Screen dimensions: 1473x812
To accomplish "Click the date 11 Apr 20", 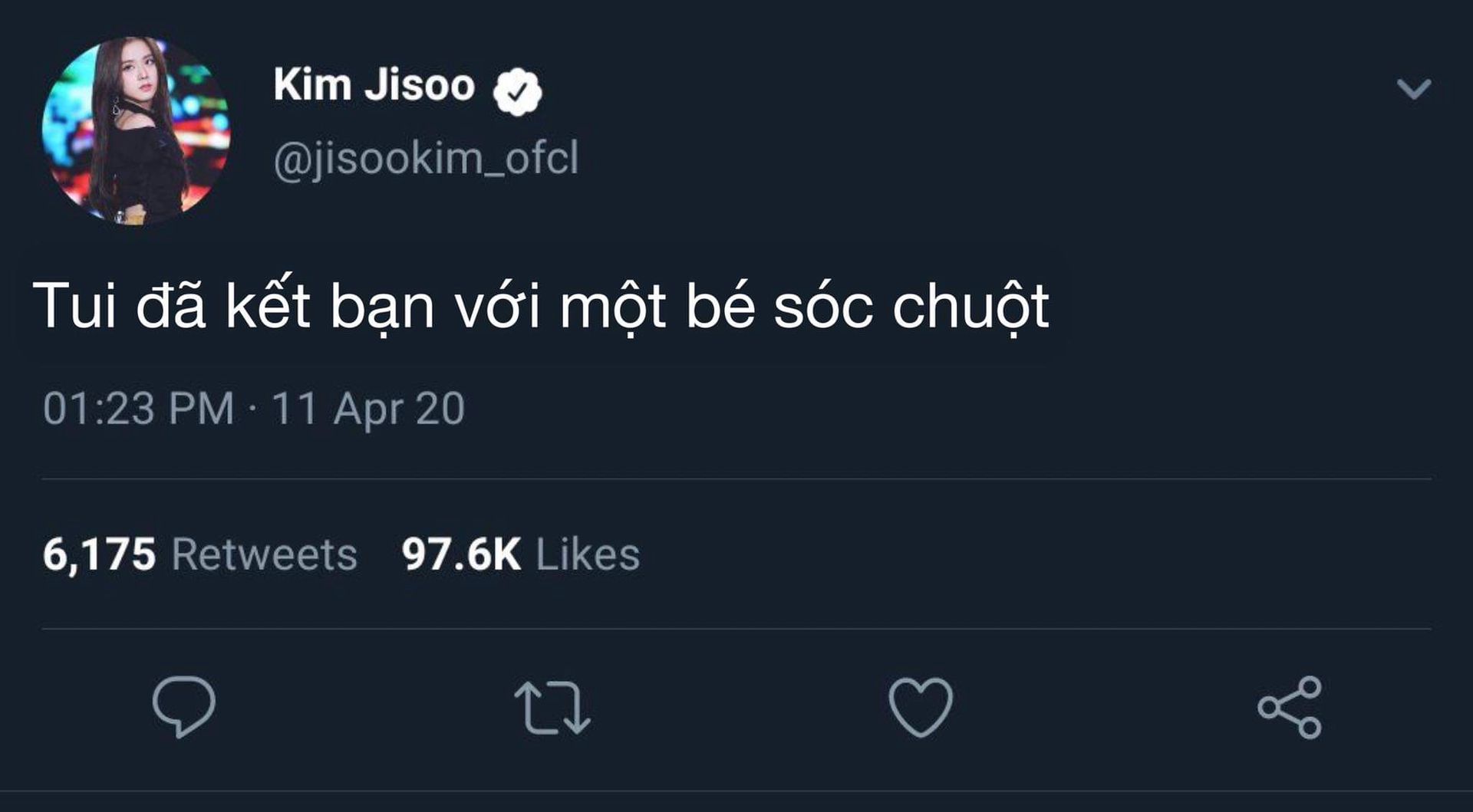I will point(368,408).
